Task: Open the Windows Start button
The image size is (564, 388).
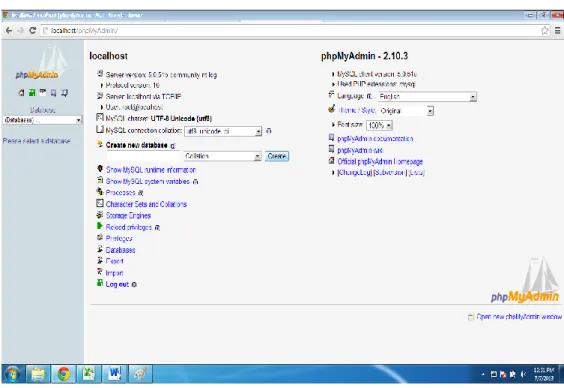Action: pos(13,374)
